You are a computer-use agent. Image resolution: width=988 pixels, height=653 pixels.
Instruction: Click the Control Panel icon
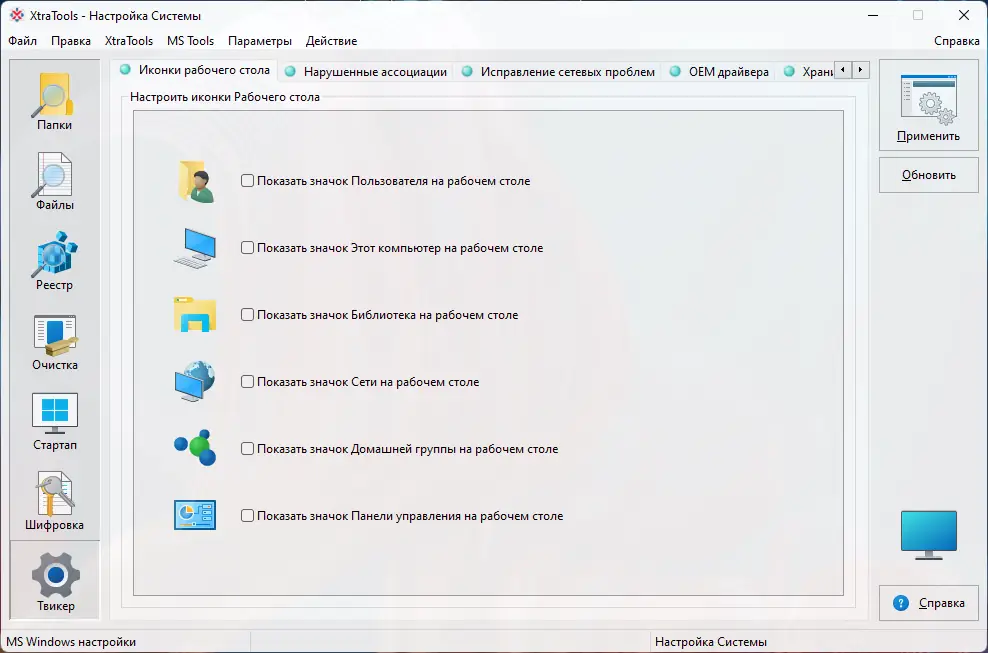[x=195, y=515]
